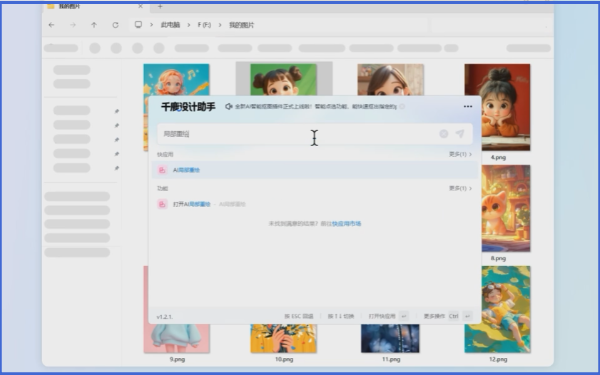Select the 8.png orange cat thumbnail

506,208
